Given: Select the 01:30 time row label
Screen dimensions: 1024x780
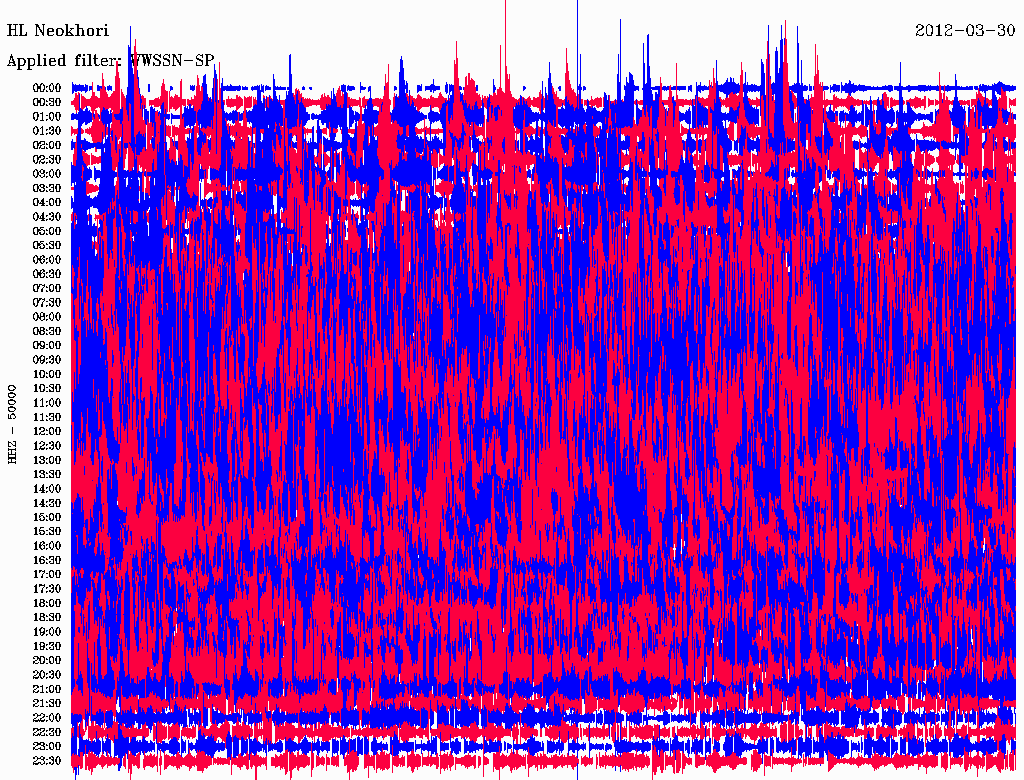Looking at the screenshot, I should (x=47, y=131).
